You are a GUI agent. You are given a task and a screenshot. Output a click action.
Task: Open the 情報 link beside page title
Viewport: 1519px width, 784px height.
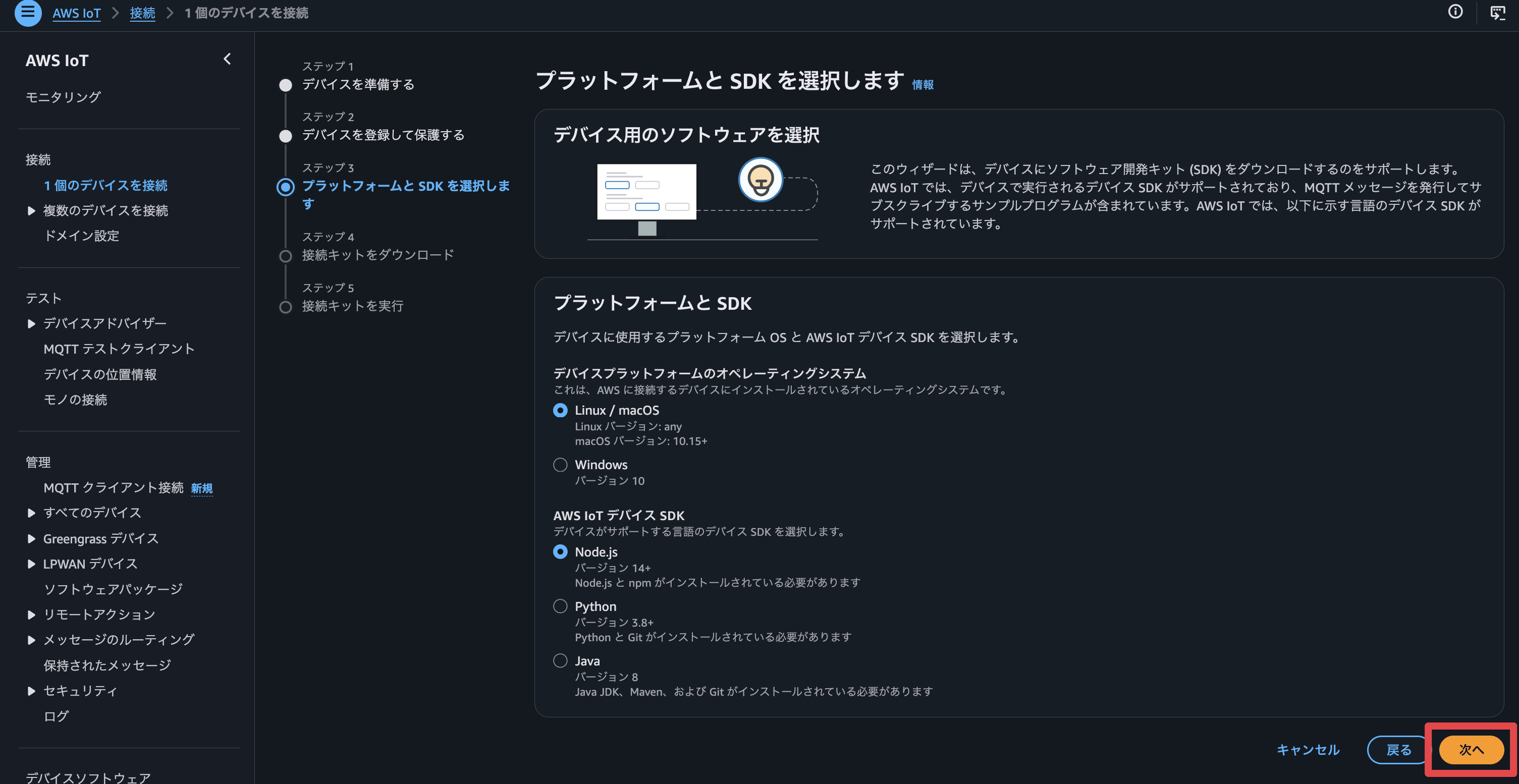click(923, 85)
